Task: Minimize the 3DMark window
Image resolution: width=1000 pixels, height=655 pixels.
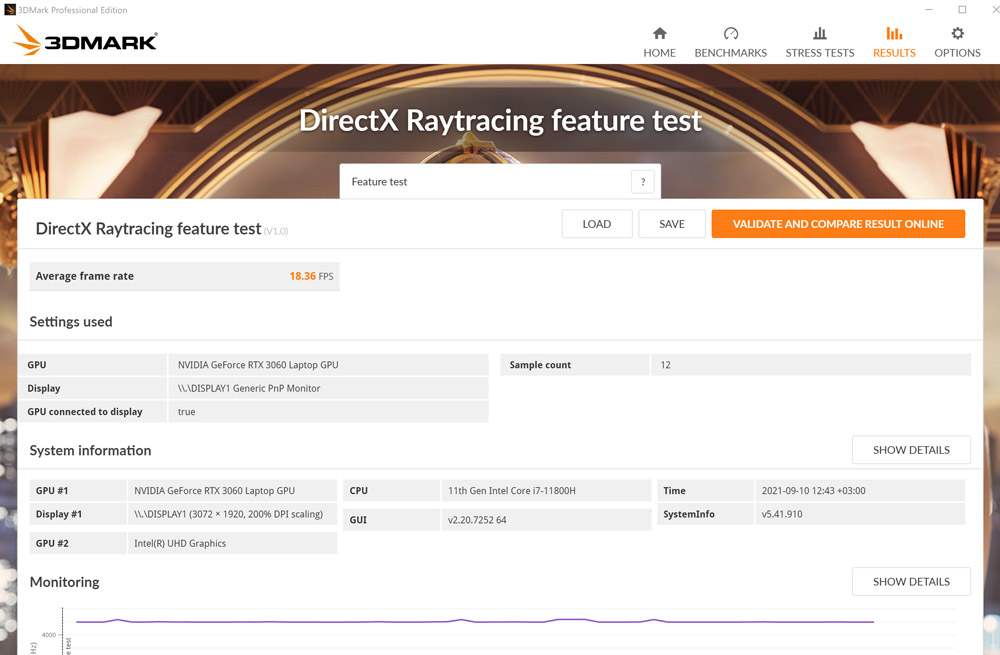Action: (x=929, y=10)
